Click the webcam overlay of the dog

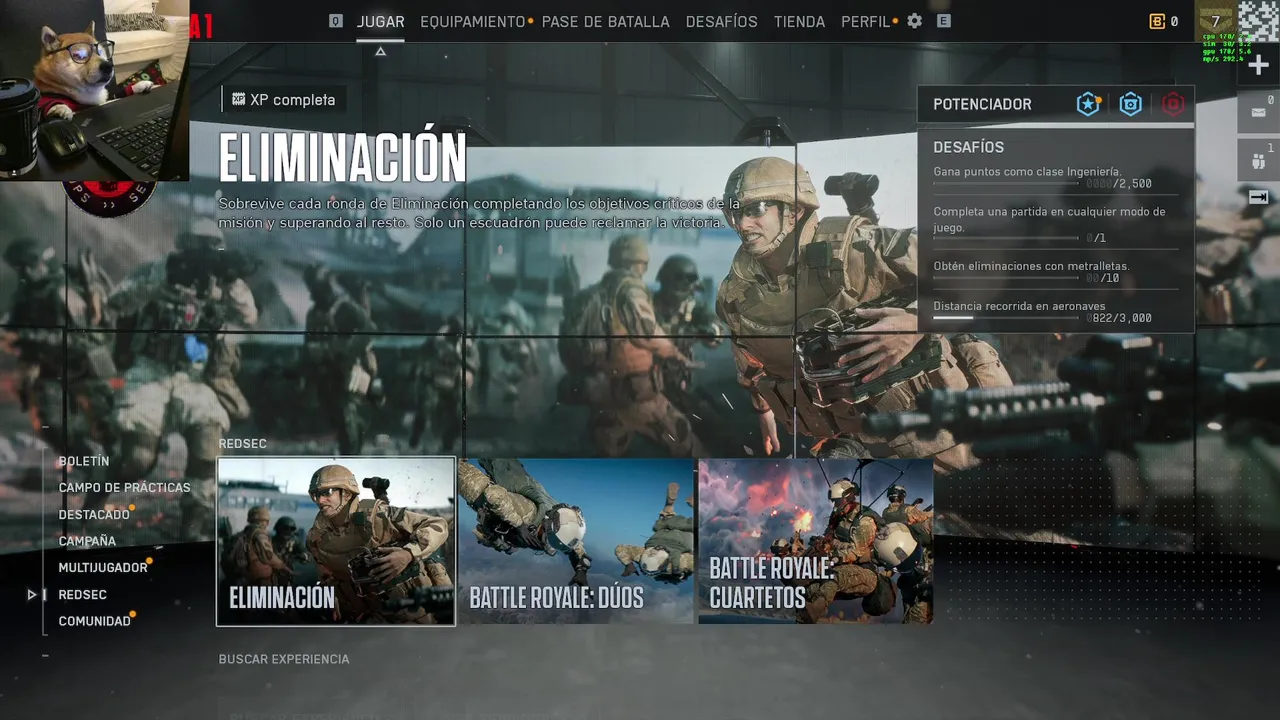[x=95, y=90]
